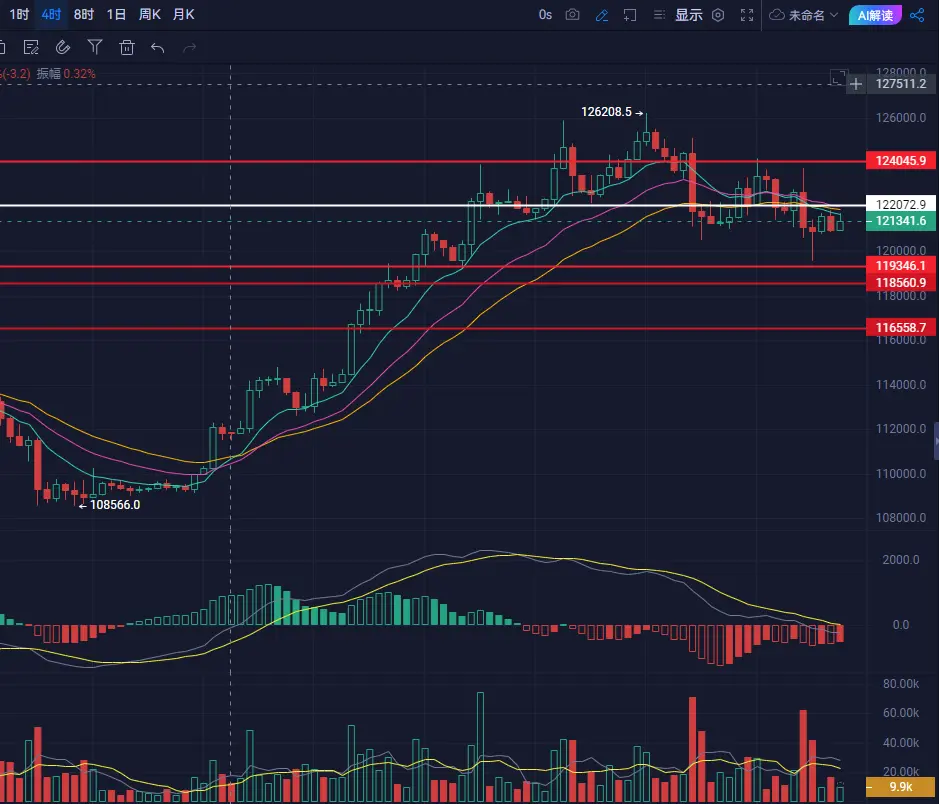
Task: Click the 振幅 0.32% amplitude readout
Action: click(x=66, y=74)
